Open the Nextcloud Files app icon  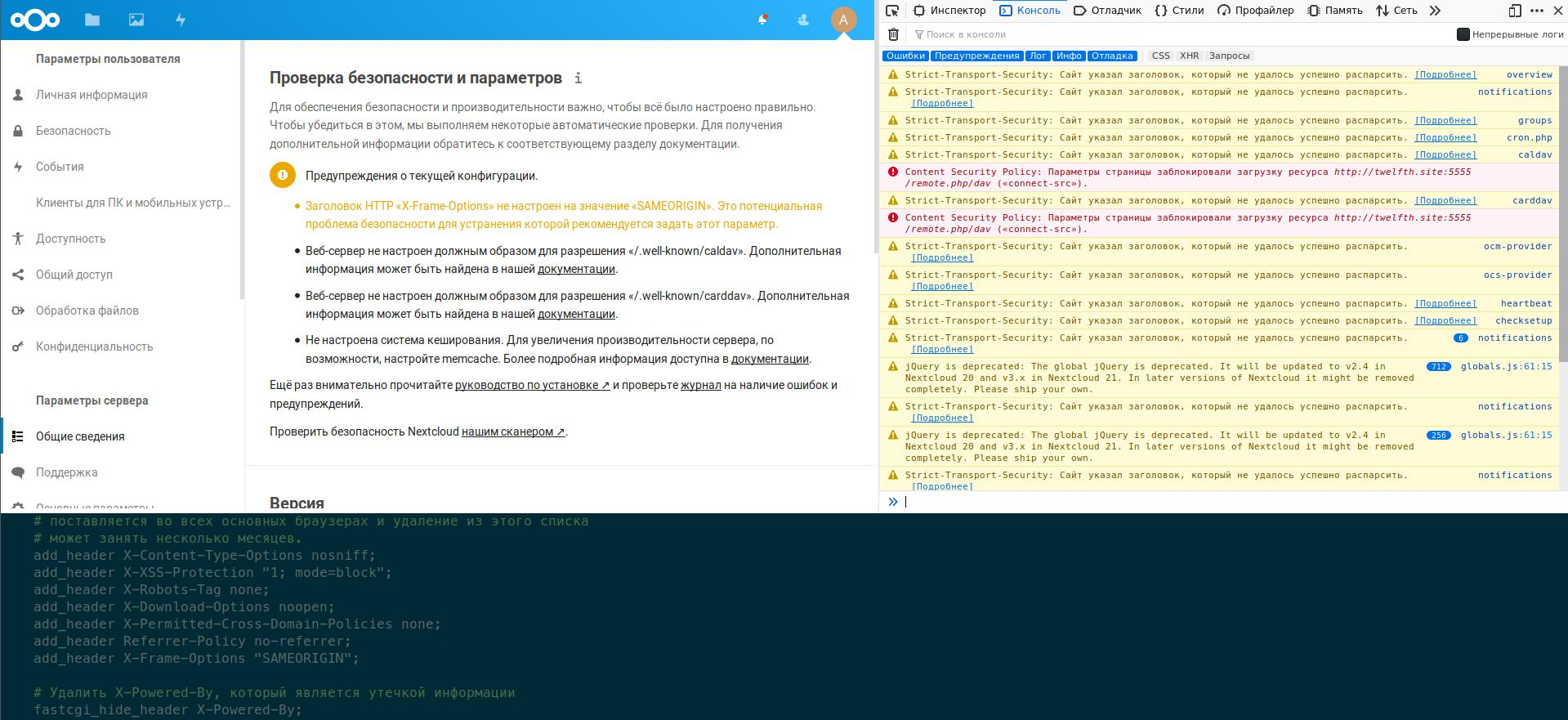pyautogui.click(x=92, y=20)
